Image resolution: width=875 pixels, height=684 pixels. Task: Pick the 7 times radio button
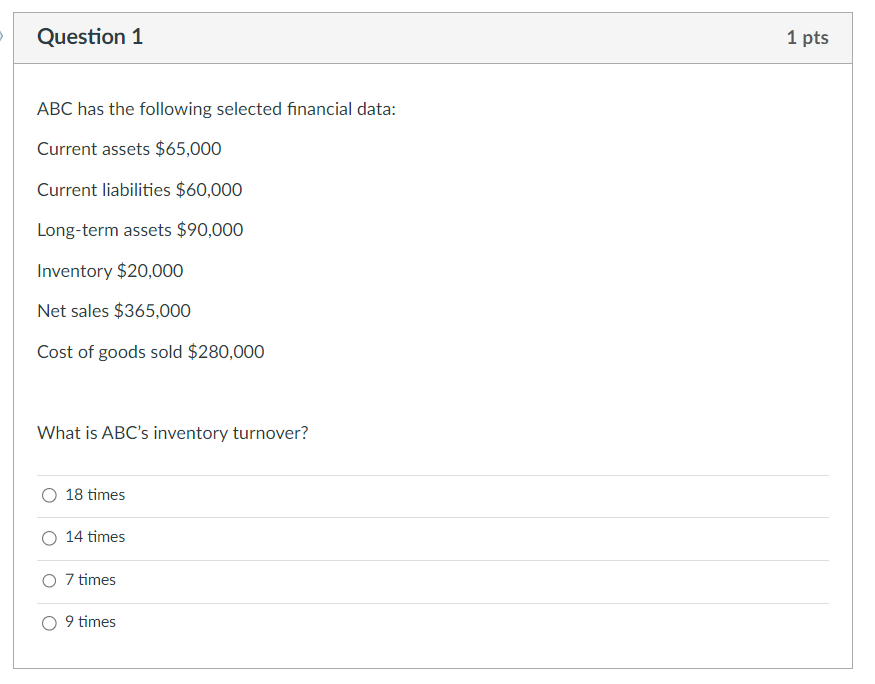click(49, 579)
